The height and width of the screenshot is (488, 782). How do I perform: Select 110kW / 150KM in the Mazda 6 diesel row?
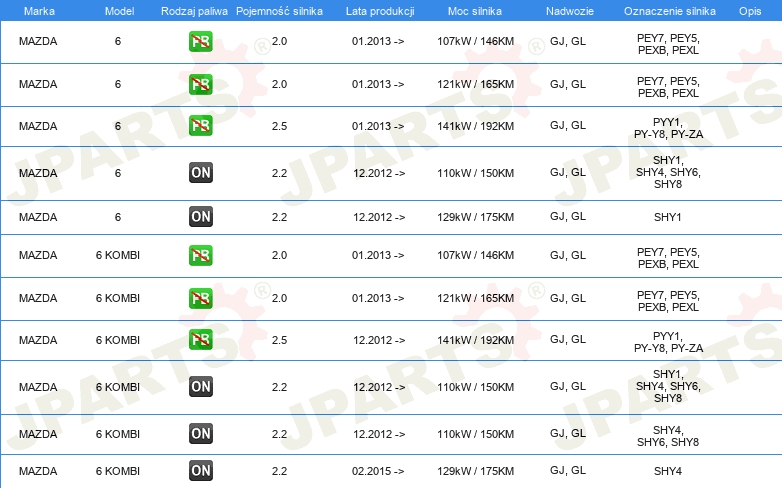click(x=475, y=173)
